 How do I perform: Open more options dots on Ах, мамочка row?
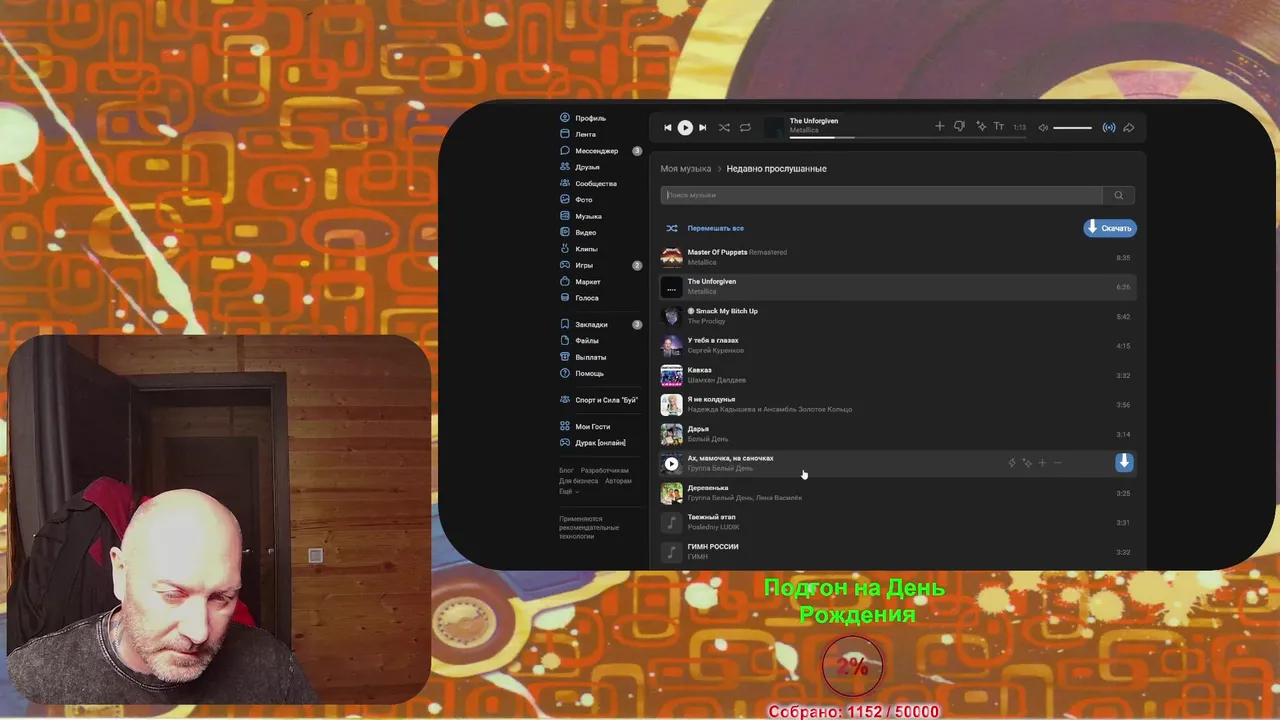coord(1058,463)
